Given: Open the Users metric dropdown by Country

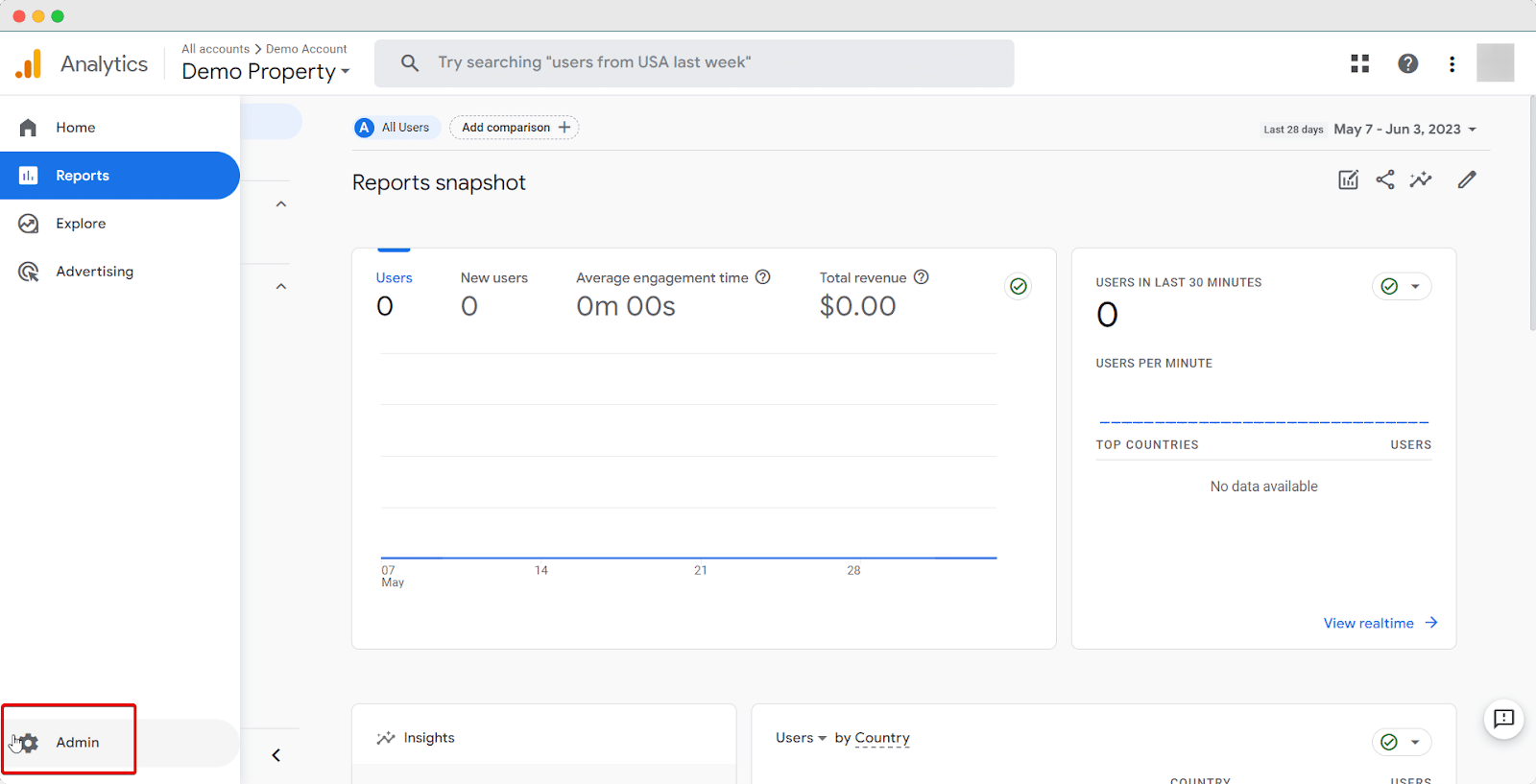Looking at the screenshot, I should [x=802, y=738].
